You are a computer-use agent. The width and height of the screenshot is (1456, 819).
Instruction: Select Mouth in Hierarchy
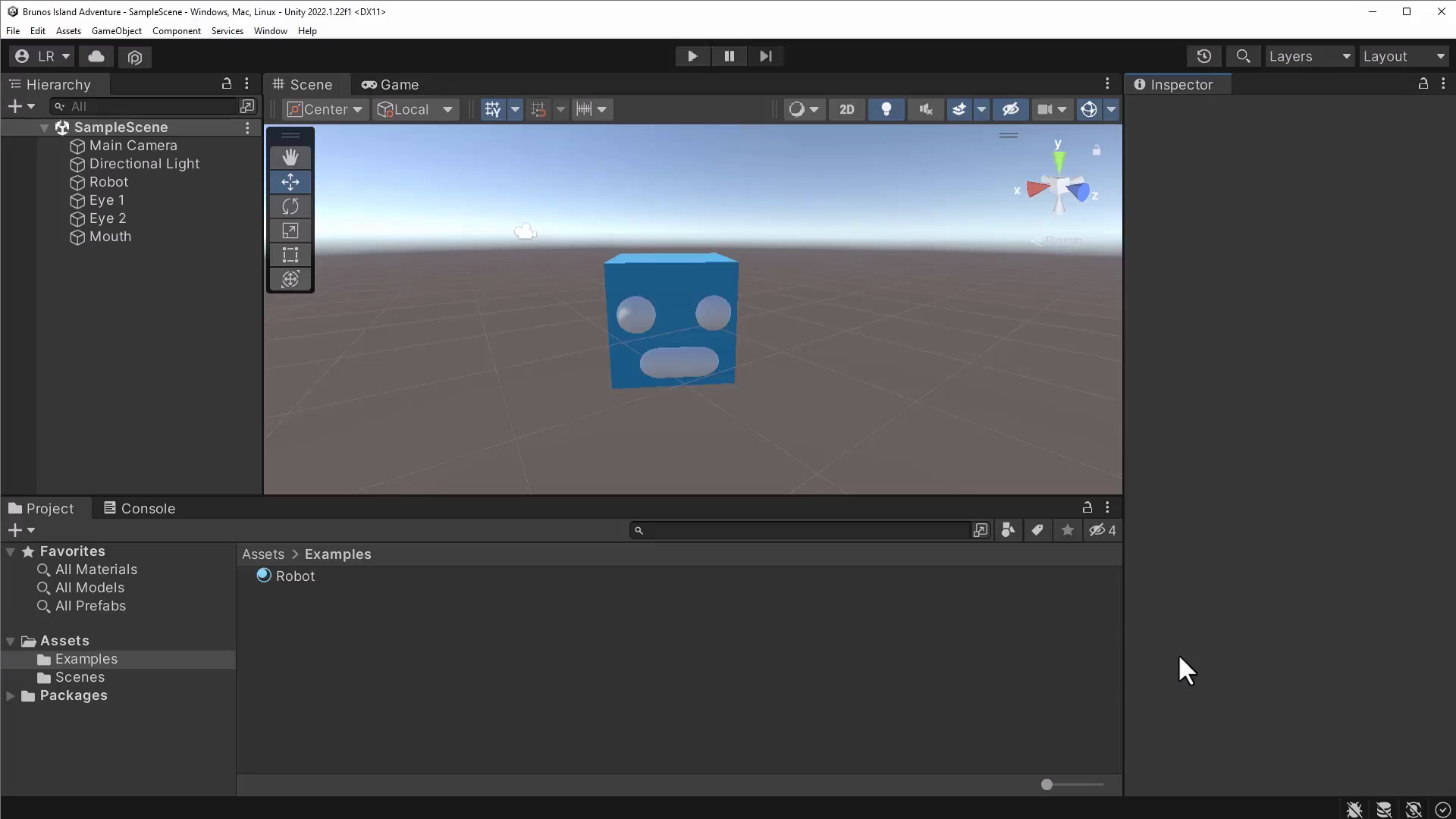pyautogui.click(x=110, y=237)
